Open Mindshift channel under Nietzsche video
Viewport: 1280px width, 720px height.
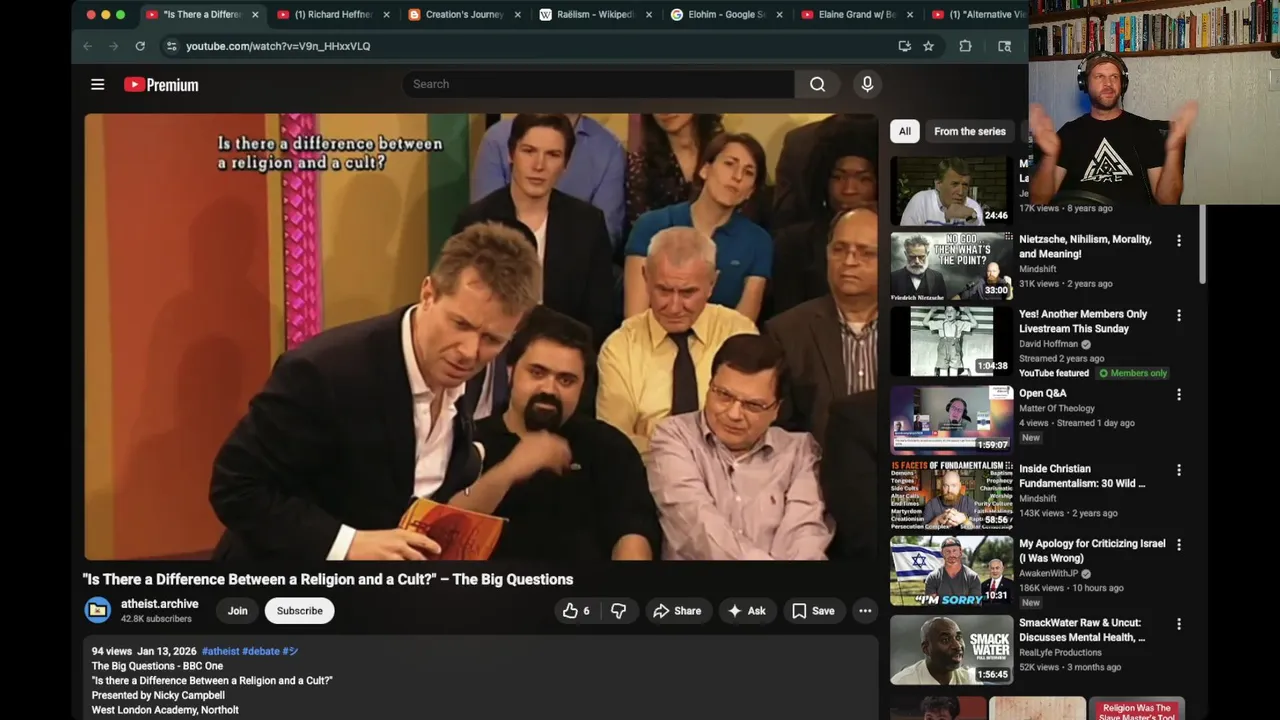1038,269
